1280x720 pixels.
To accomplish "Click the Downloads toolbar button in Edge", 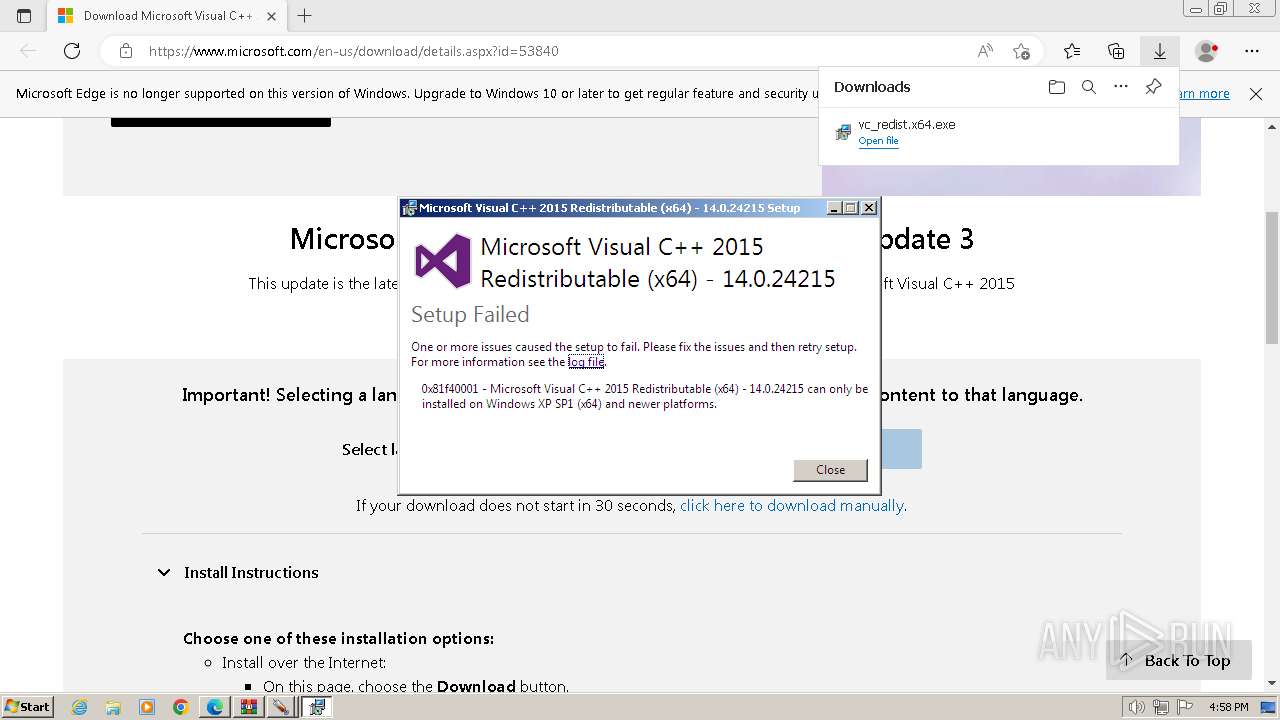I will click(x=1160, y=51).
